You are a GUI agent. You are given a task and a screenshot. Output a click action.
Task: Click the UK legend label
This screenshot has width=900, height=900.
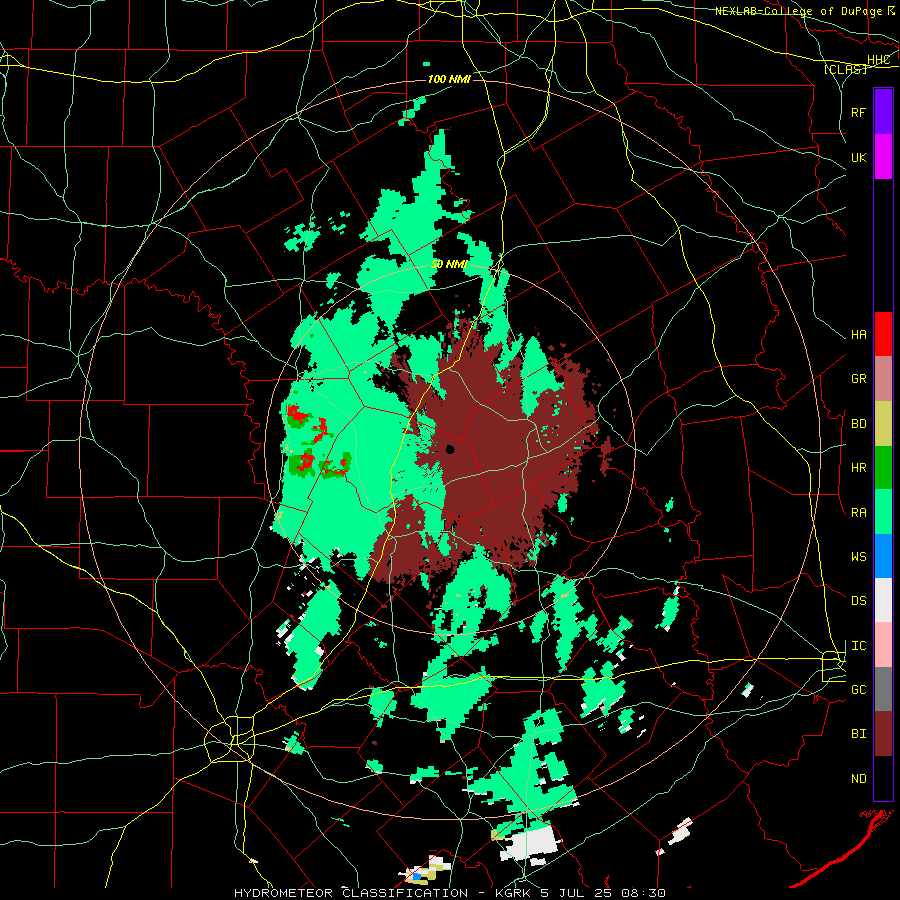[x=858, y=157]
